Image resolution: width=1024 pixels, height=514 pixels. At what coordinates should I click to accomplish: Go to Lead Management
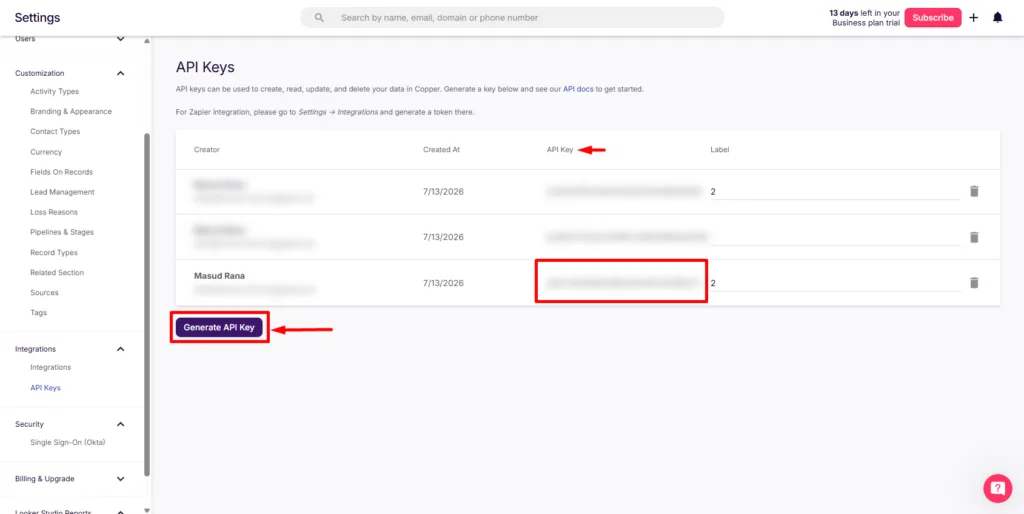62,192
